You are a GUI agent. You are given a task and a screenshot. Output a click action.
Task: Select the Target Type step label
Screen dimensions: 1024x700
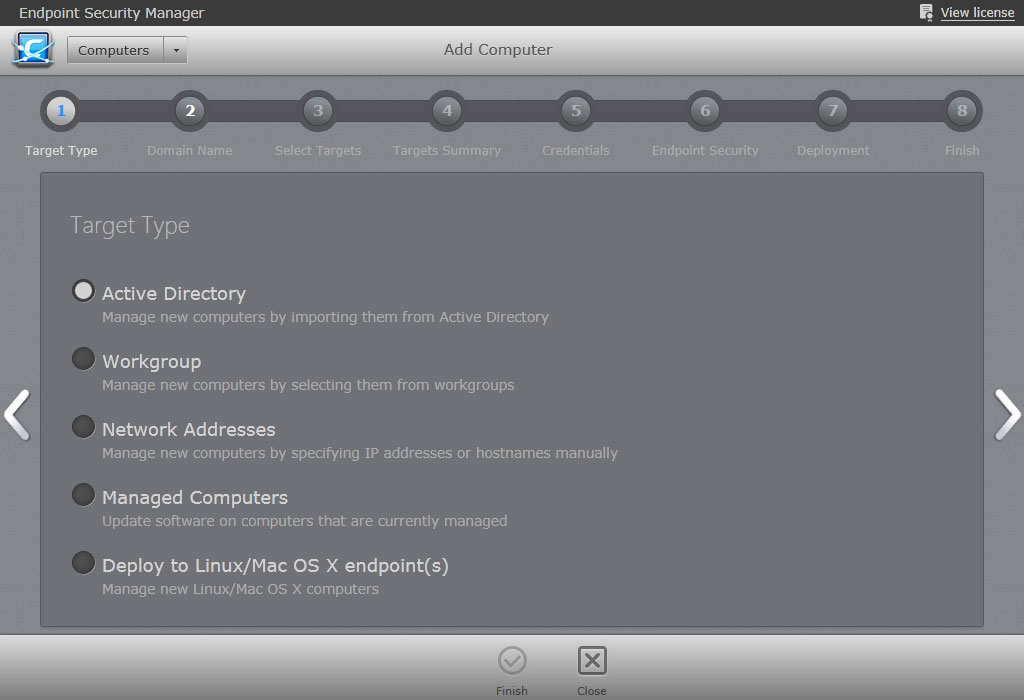pos(61,151)
